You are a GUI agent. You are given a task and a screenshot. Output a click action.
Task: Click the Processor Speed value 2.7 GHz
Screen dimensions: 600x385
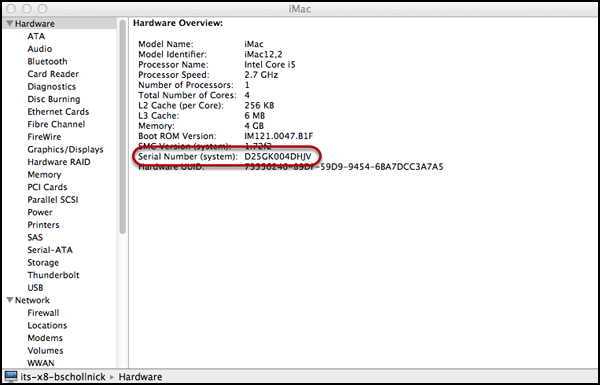[261, 75]
